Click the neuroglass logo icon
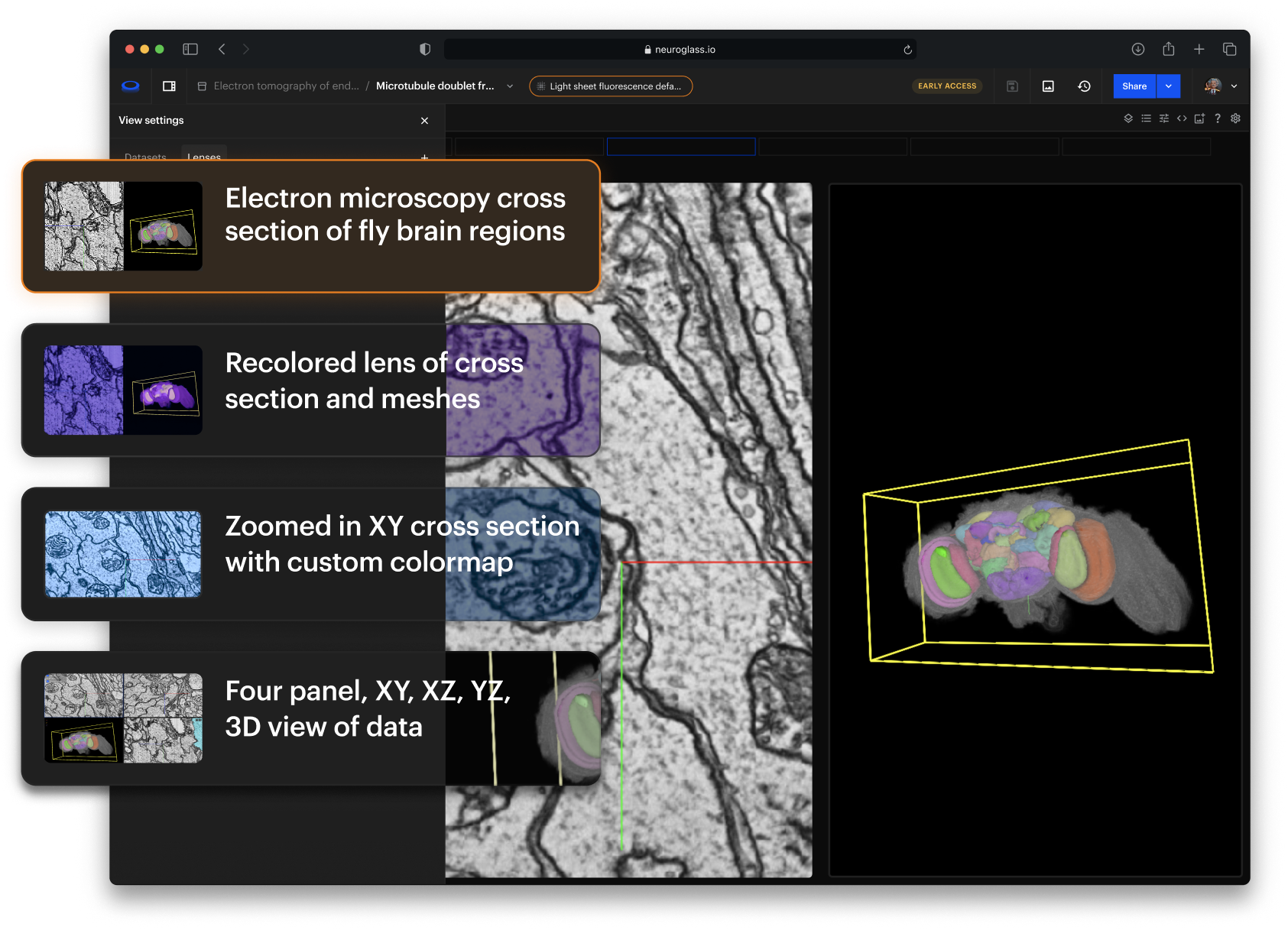 131,86
